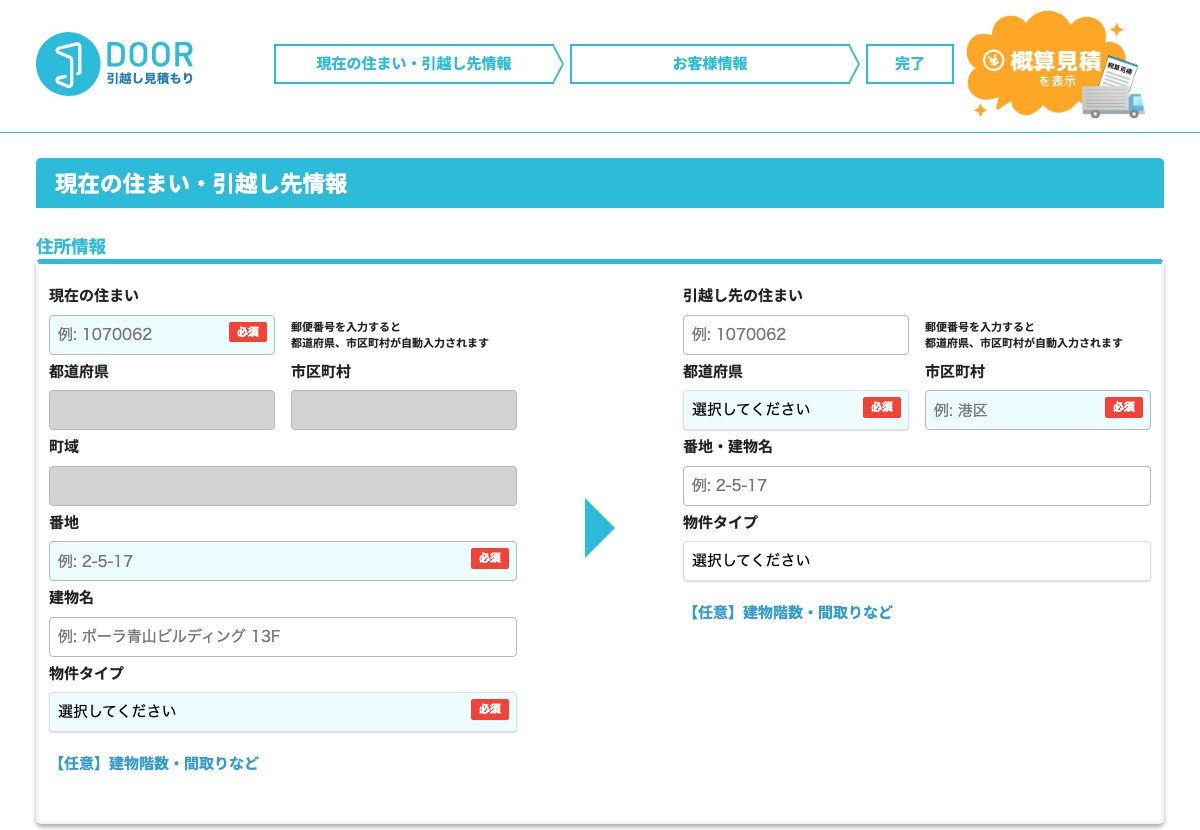1200x830 pixels.
Task: Focus the 建物名 input field
Action: [283, 637]
